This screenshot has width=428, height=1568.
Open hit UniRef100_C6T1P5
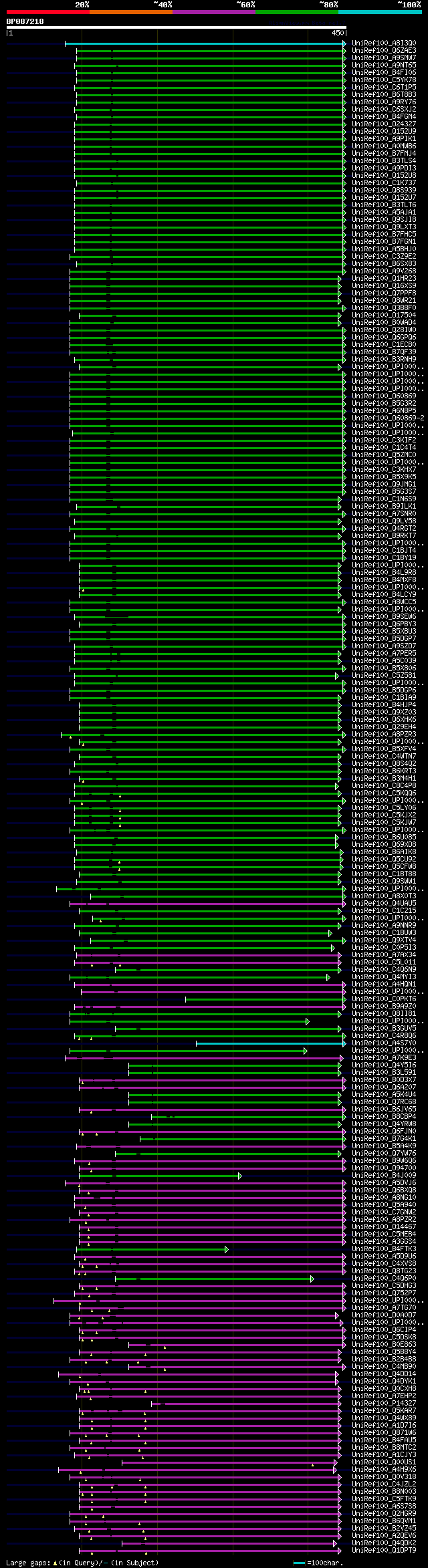click(384, 88)
